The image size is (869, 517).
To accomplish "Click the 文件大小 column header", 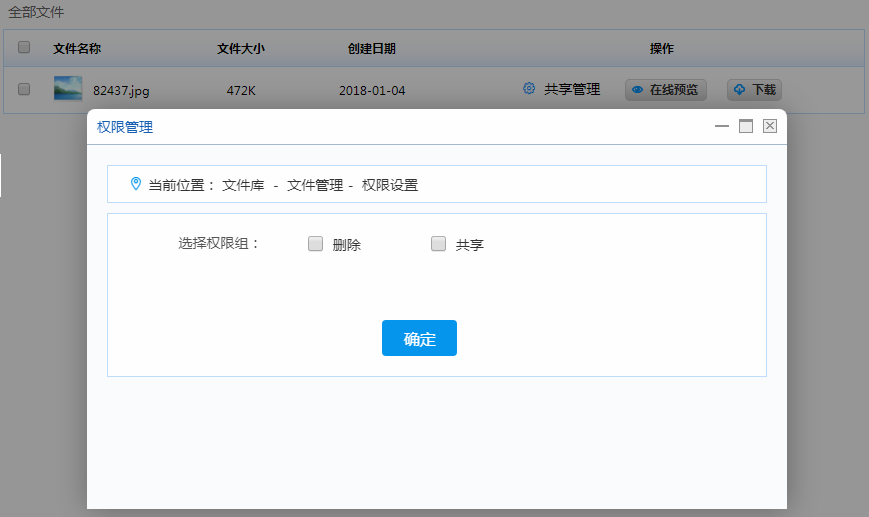I will point(241,48).
